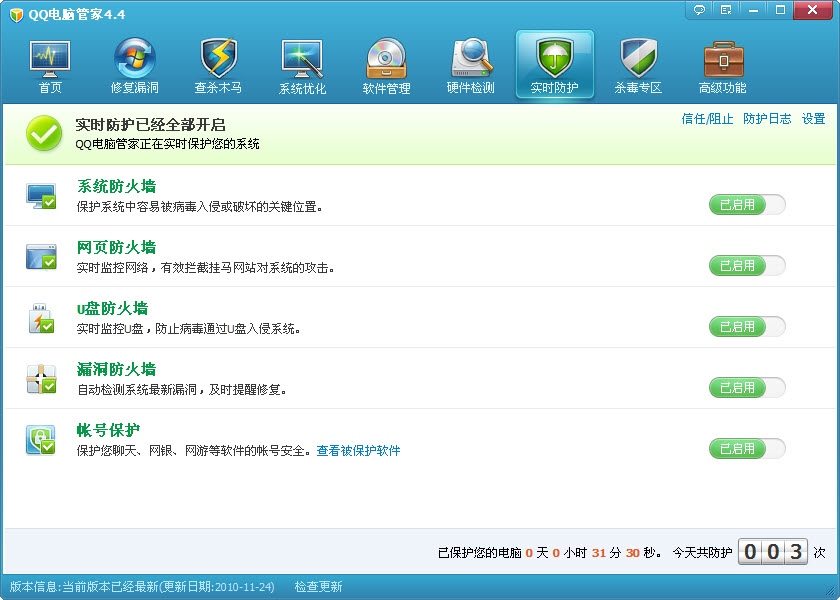Click the 网页防火墙 heading
The width and height of the screenshot is (840, 600).
(116, 248)
